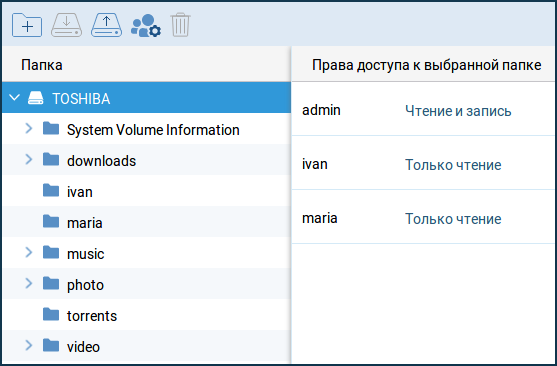Expand the video folder
The height and width of the screenshot is (366, 557).
pos(29,345)
